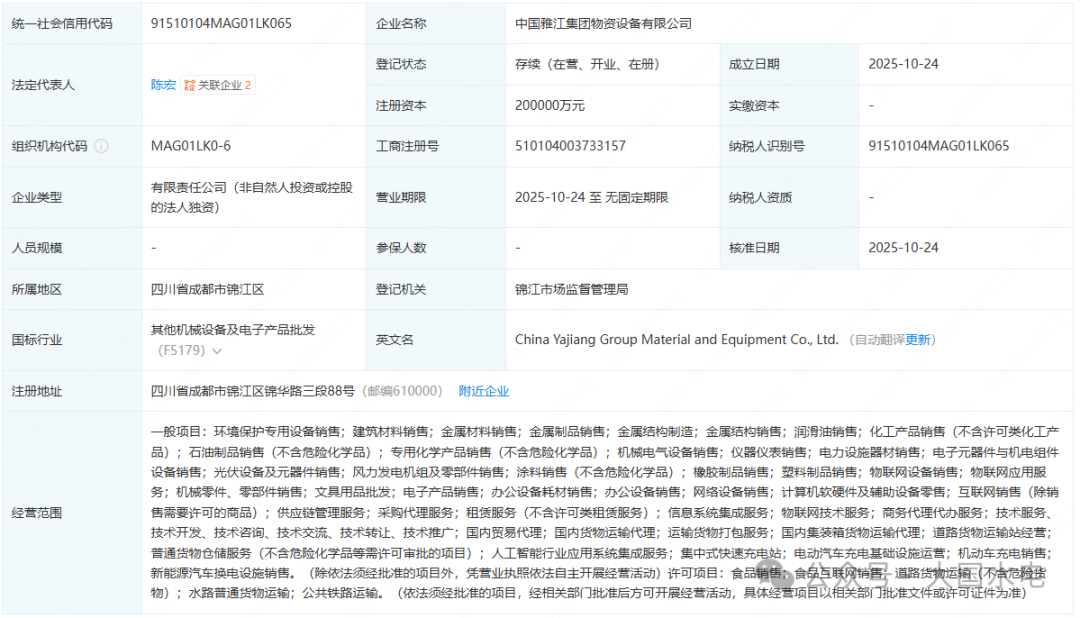This screenshot has width=1080, height=618.
Task: Expand the F5179 industry code chevron
Action: 217,351
